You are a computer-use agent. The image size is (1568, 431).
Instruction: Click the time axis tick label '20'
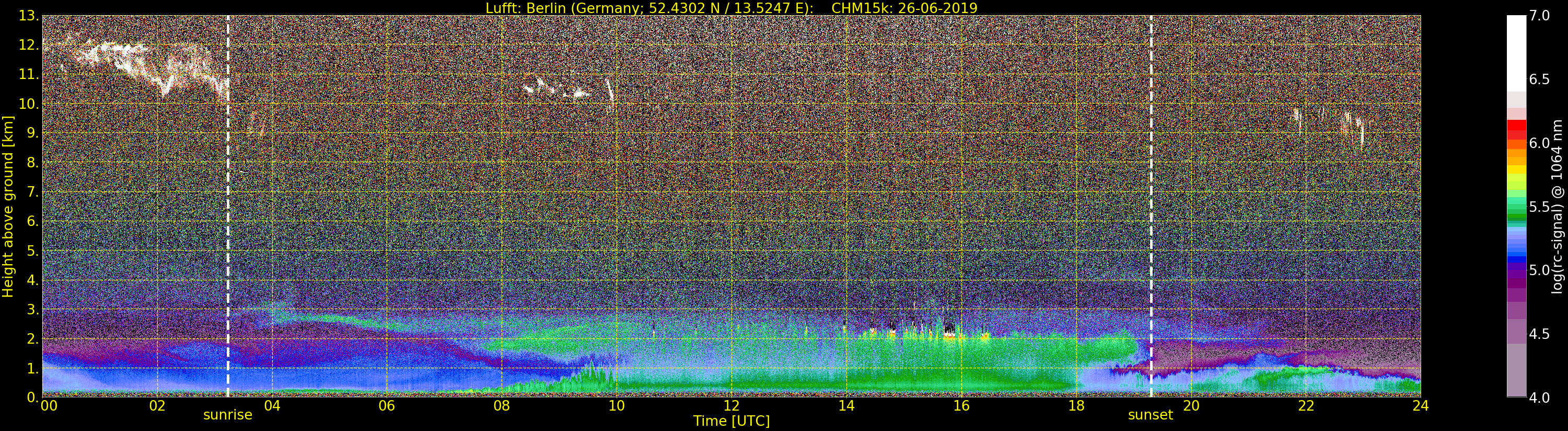(x=1191, y=405)
